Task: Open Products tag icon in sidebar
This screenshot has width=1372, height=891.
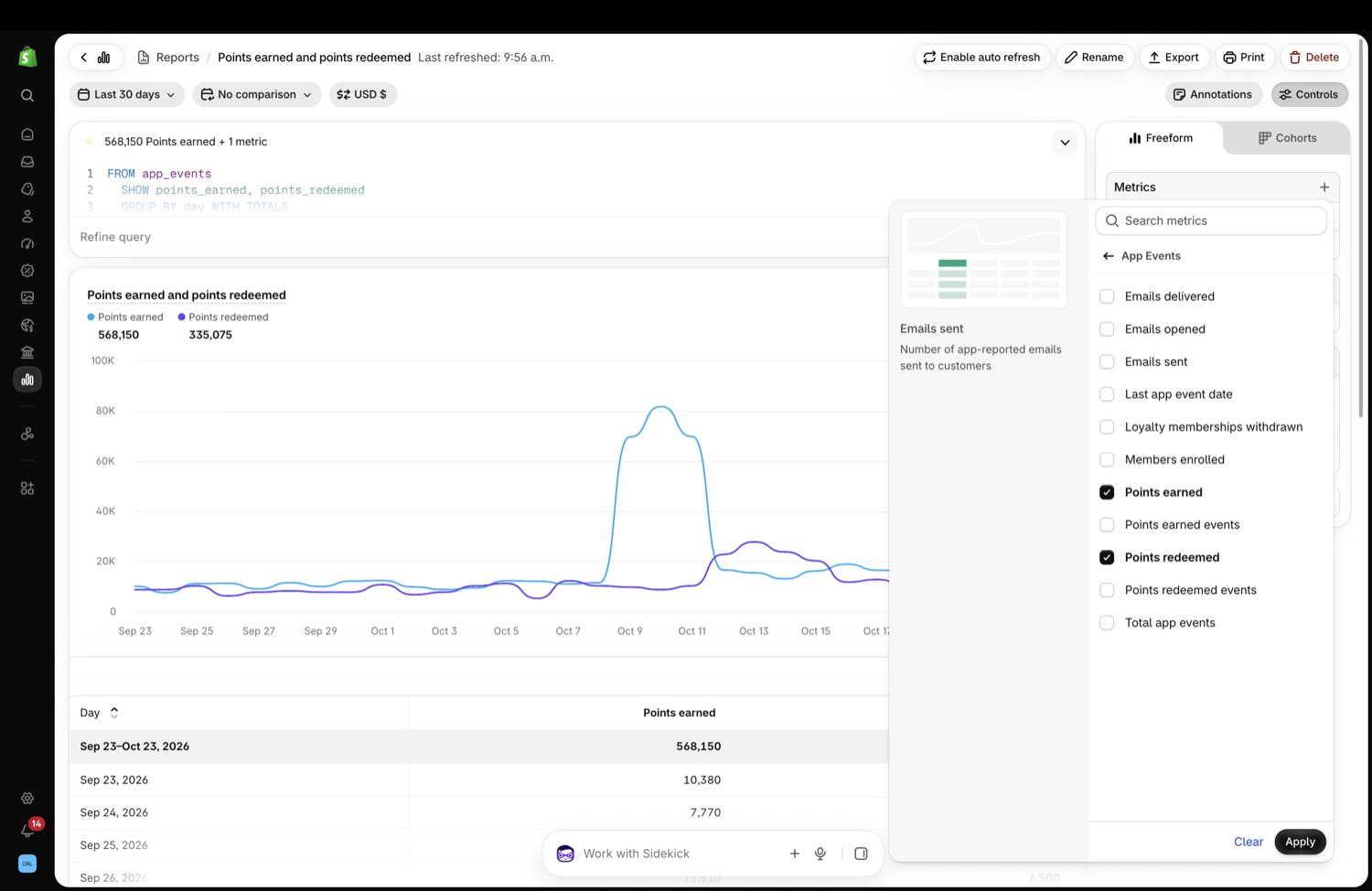Action: (x=27, y=189)
